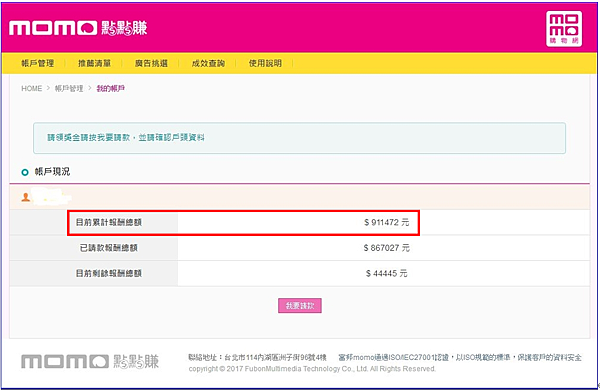Click the 目前剩餘報酬總額 label
Screen dimensions: 600x391
109,273
